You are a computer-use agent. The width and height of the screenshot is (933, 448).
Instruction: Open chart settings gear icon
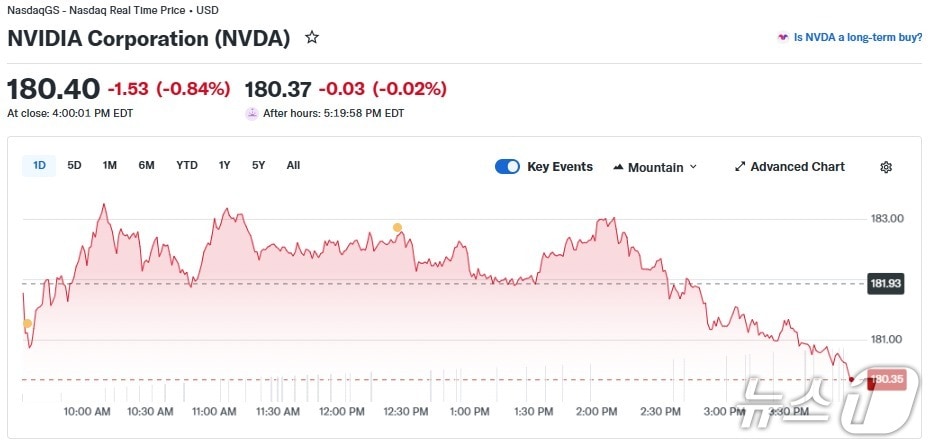pyautogui.click(x=886, y=167)
